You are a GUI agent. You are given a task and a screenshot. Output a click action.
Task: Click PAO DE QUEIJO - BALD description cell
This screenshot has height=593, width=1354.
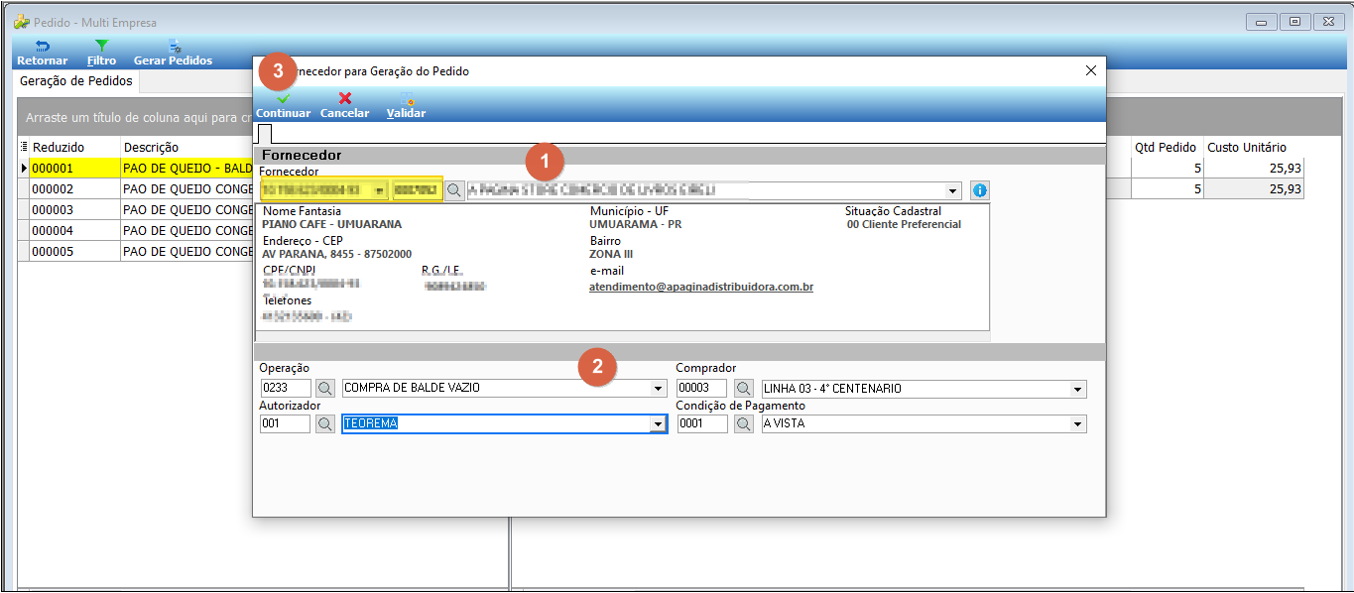pos(187,168)
